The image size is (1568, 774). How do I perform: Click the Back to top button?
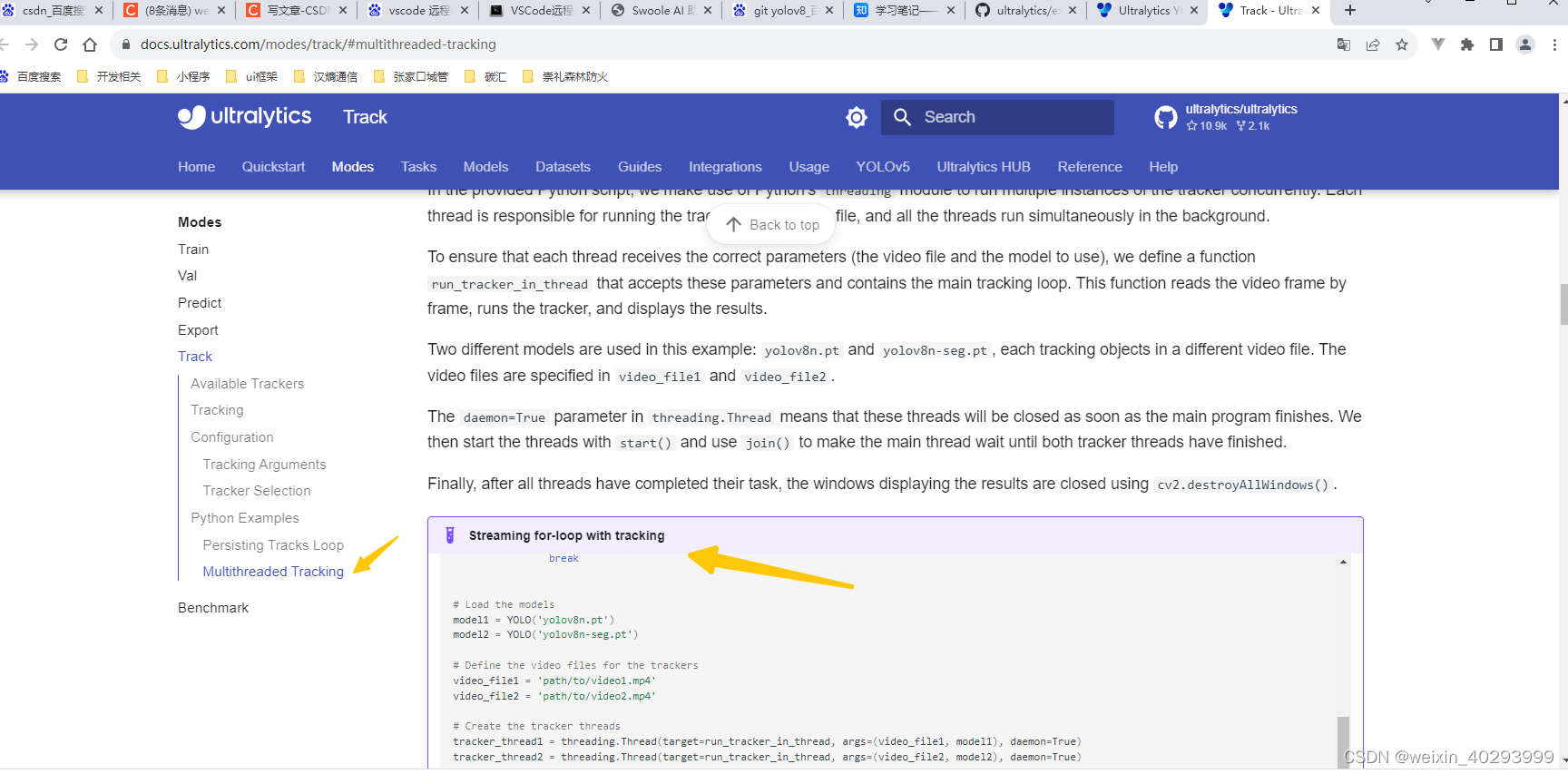click(x=771, y=224)
